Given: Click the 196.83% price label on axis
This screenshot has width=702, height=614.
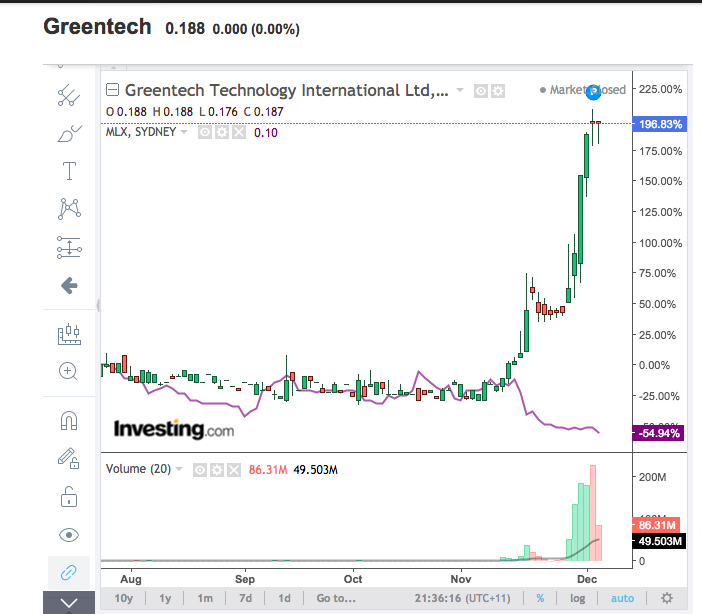Looking at the screenshot, I should (659, 124).
